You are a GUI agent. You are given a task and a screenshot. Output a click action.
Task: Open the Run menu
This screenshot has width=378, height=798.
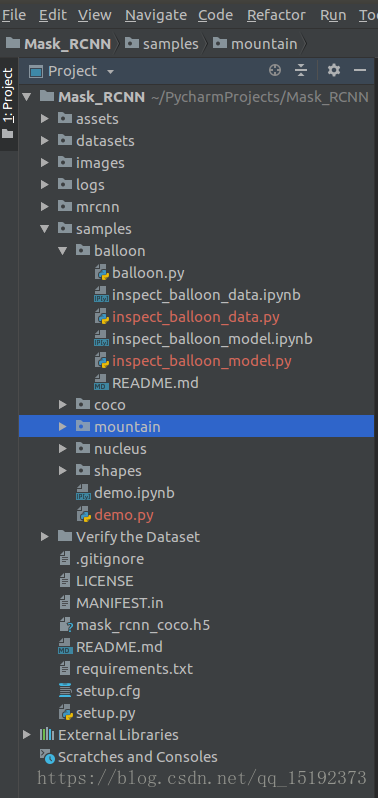pos(333,15)
